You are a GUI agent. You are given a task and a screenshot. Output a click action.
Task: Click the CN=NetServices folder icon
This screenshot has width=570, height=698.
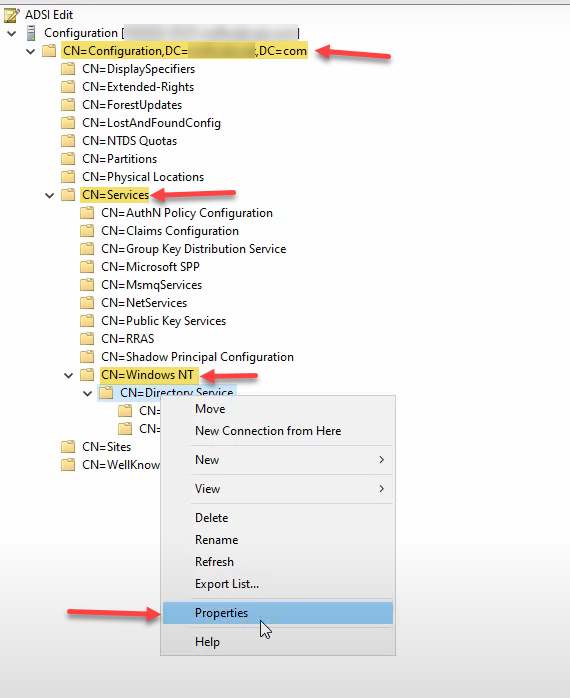coord(87,303)
